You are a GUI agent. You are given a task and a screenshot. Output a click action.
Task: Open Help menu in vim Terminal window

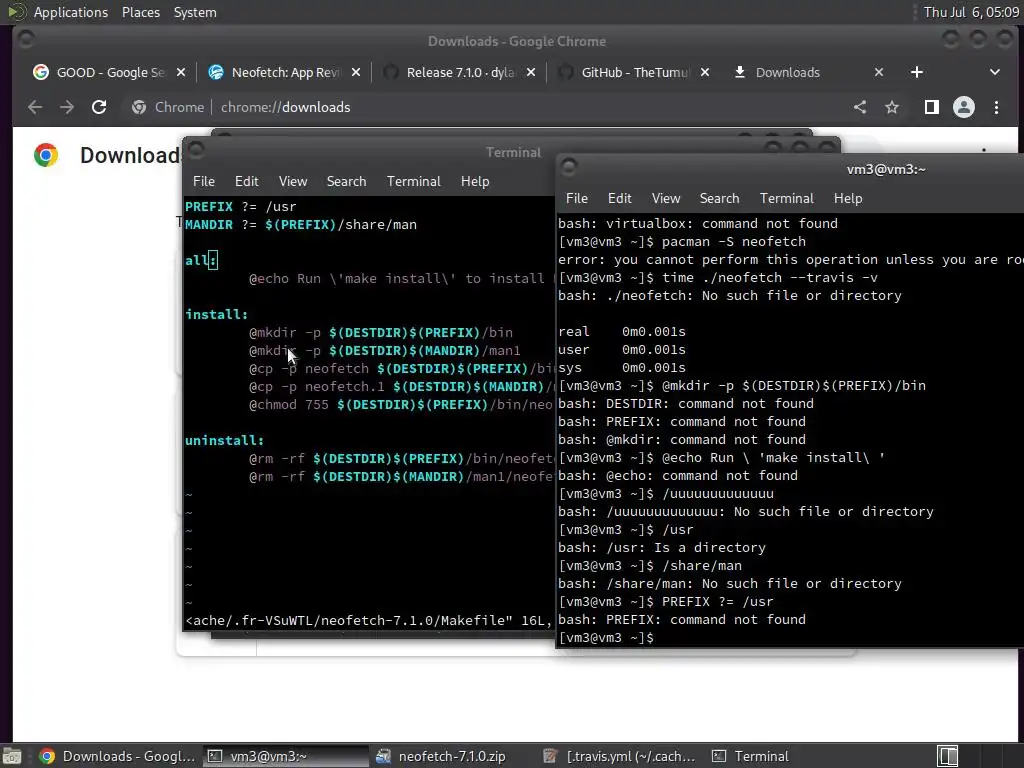[475, 182]
